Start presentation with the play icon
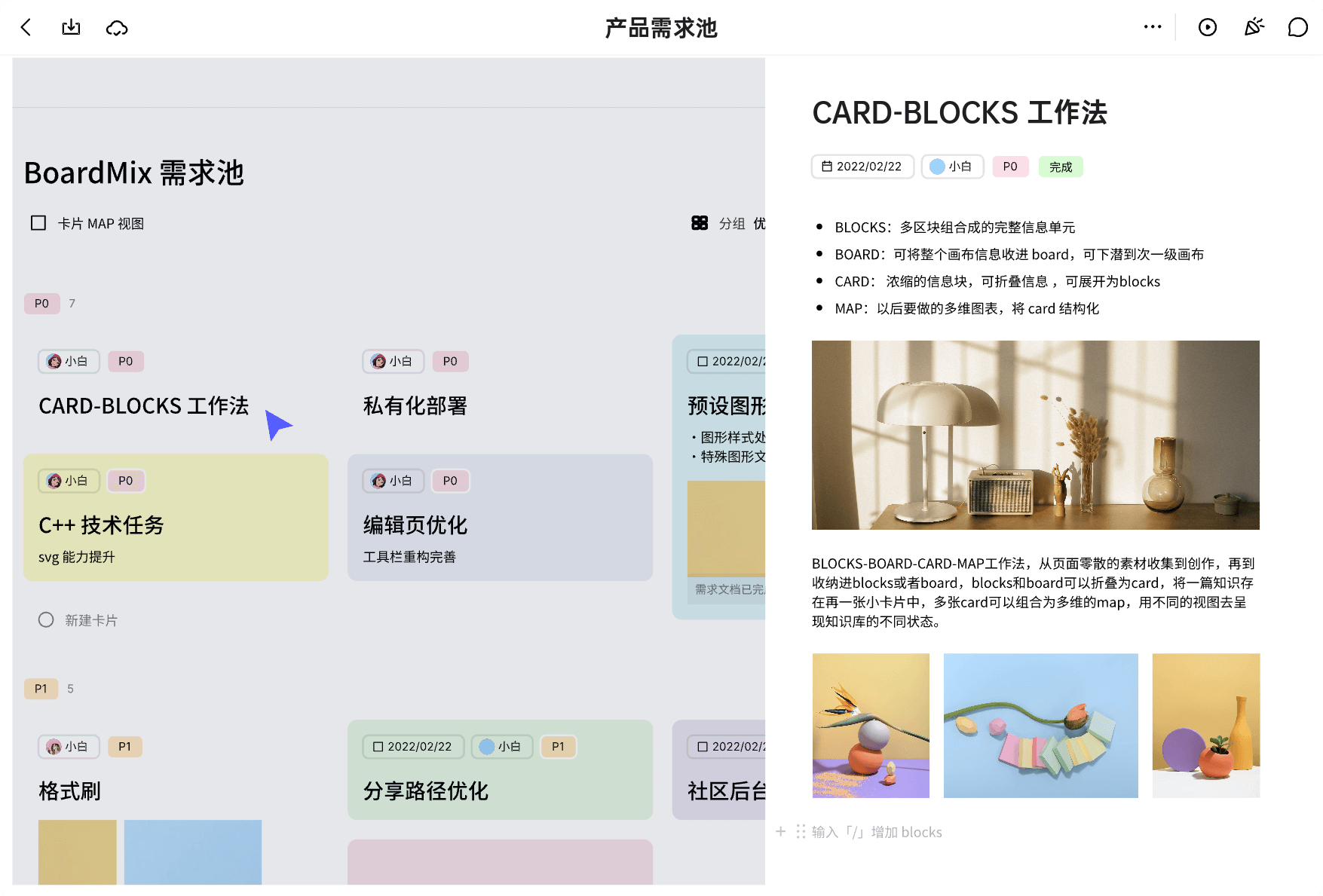 tap(1207, 28)
